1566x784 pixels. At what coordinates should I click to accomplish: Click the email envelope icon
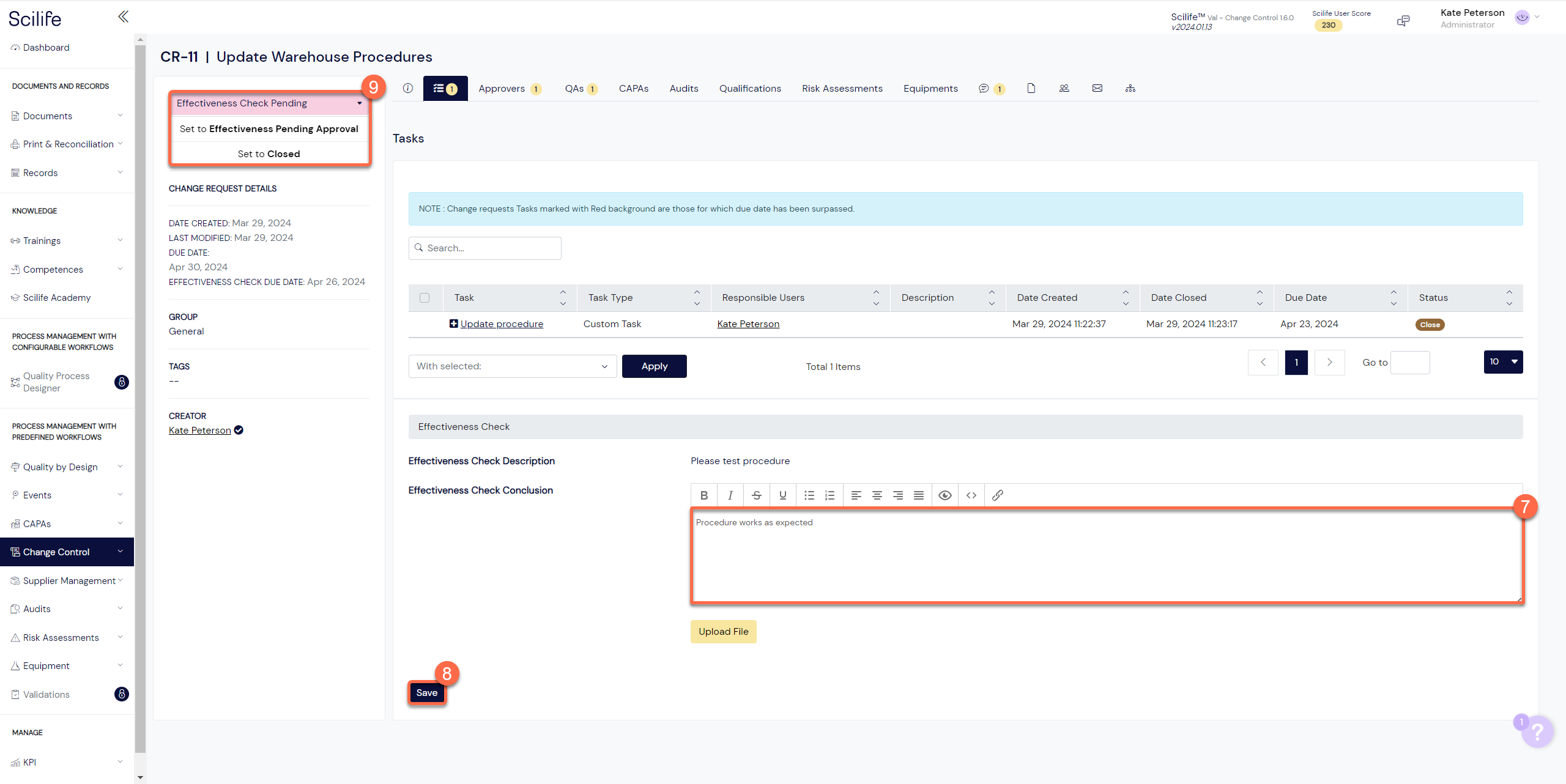tap(1097, 88)
